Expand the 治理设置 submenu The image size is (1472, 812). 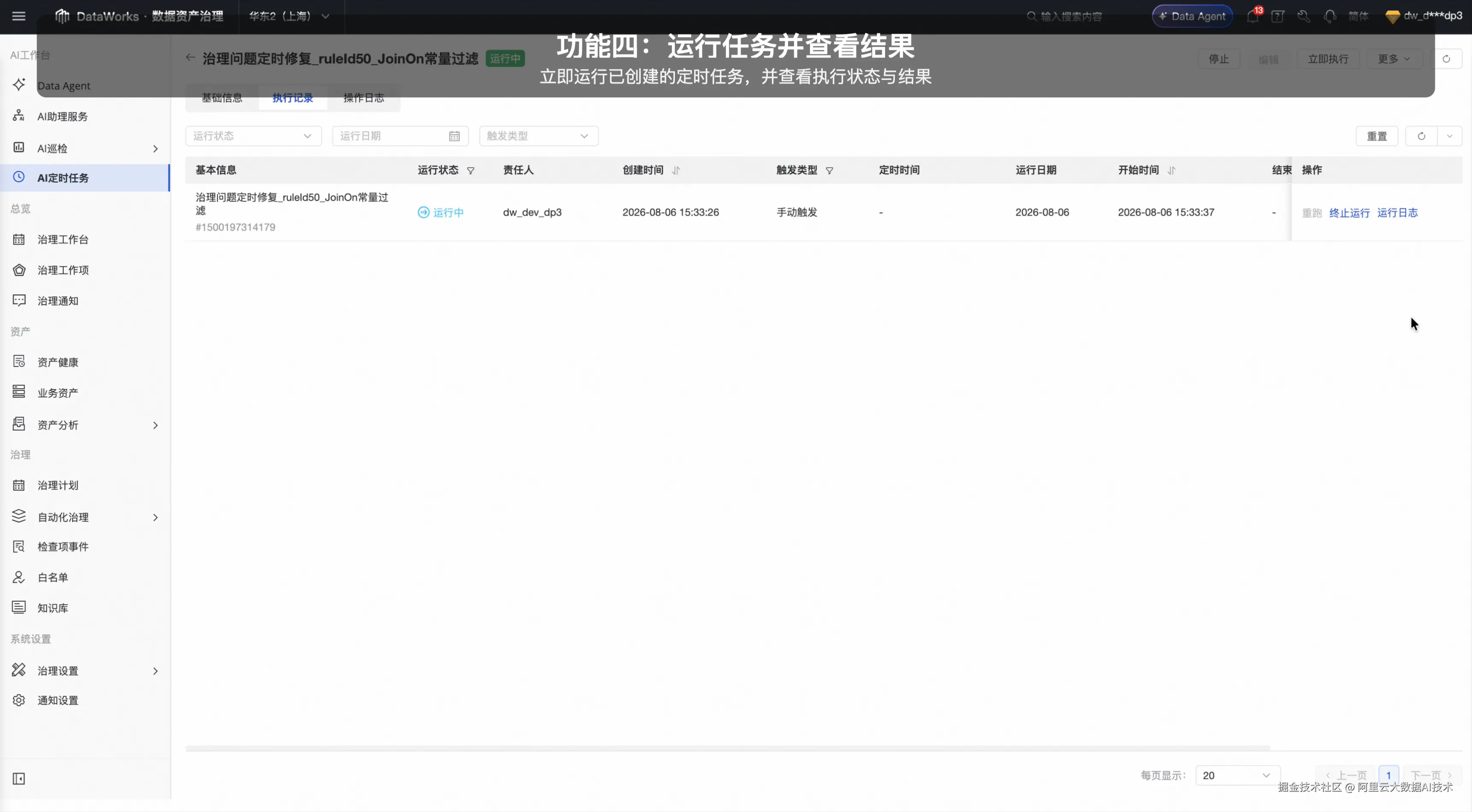coord(155,671)
